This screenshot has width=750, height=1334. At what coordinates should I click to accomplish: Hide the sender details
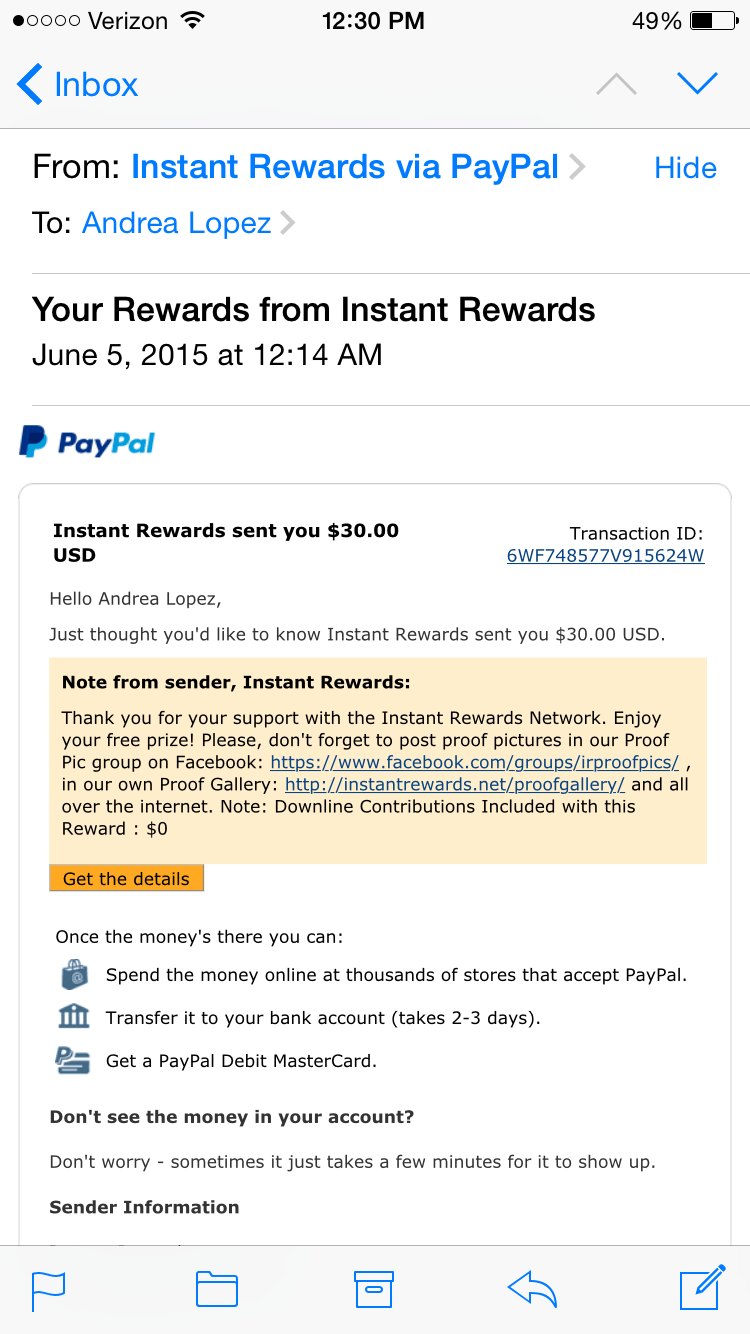(x=685, y=168)
